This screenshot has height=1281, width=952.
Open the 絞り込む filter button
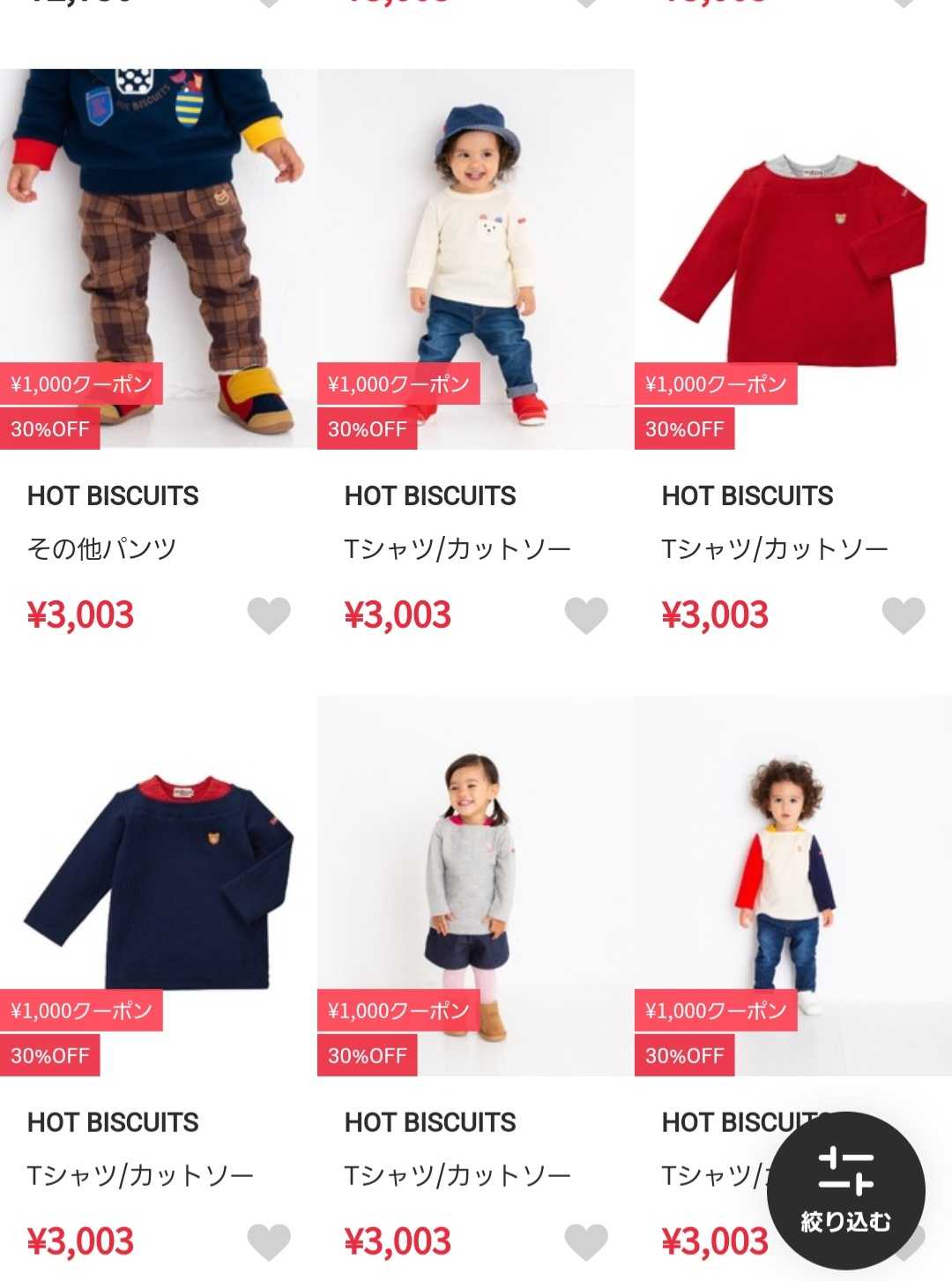coord(846,1191)
